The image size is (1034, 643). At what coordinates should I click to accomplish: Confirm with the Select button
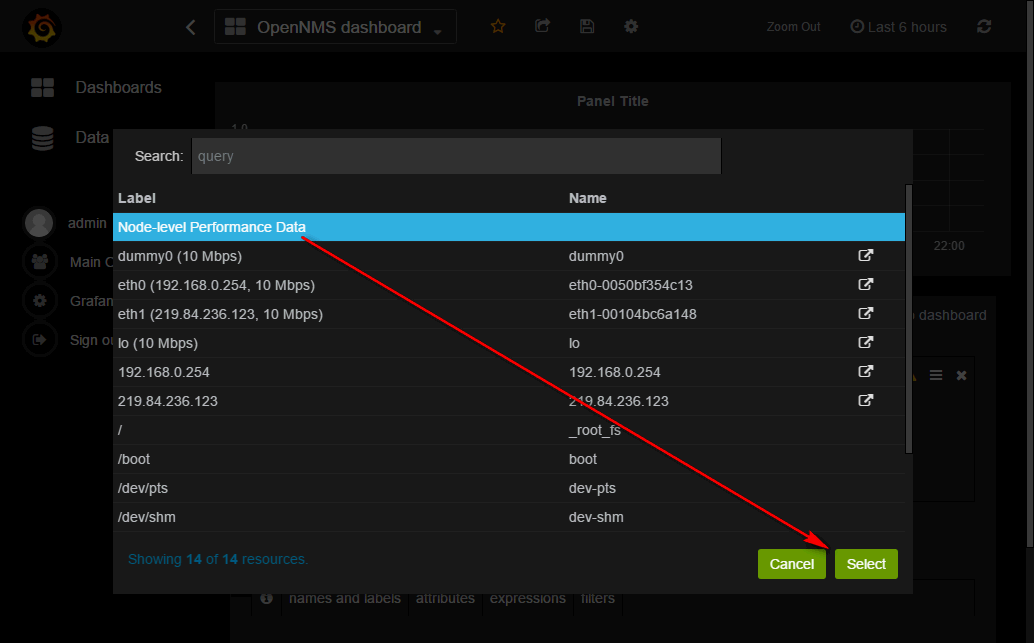tap(866, 564)
